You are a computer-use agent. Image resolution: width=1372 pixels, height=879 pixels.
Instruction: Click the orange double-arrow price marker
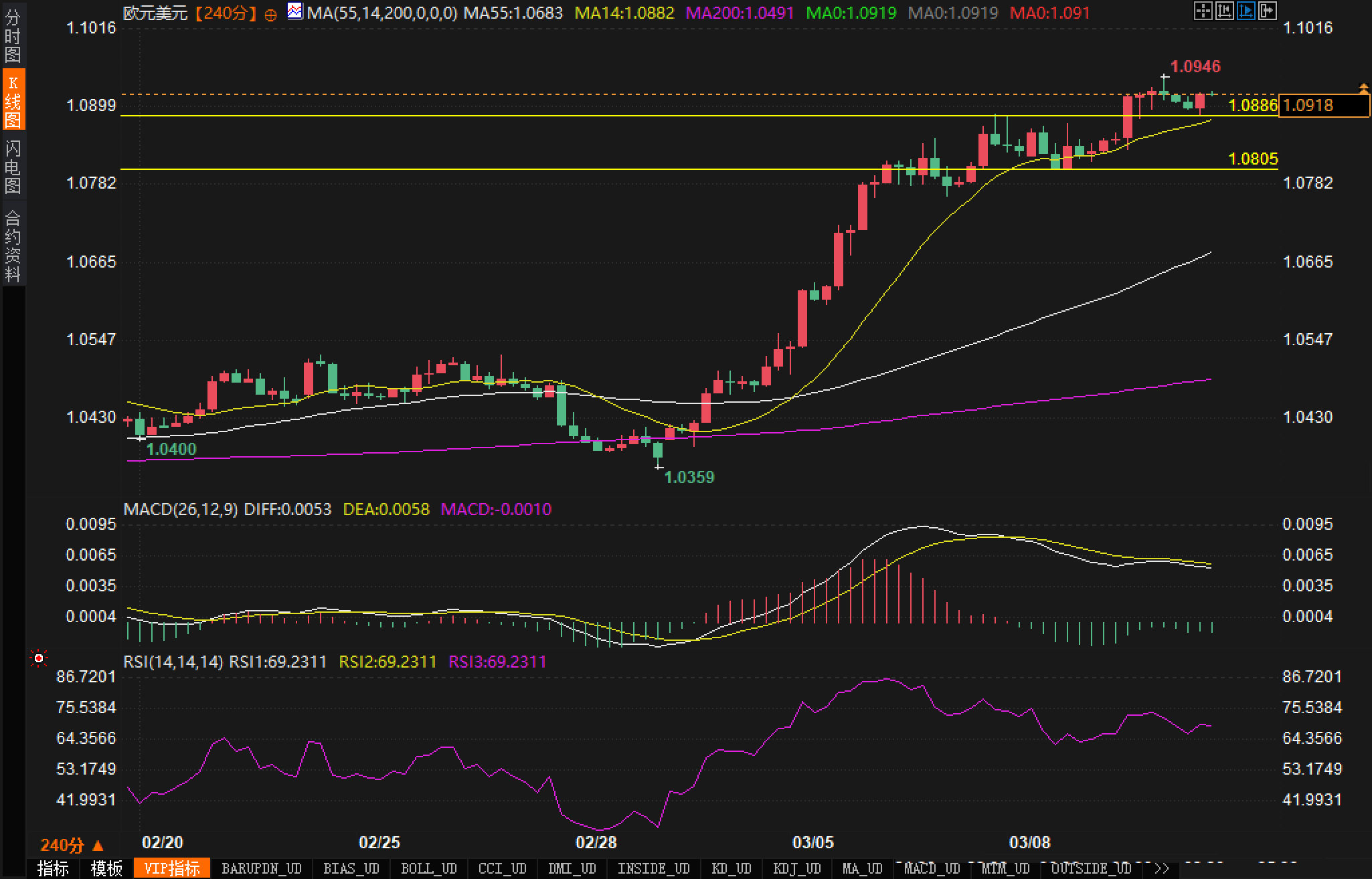click(1364, 88)
